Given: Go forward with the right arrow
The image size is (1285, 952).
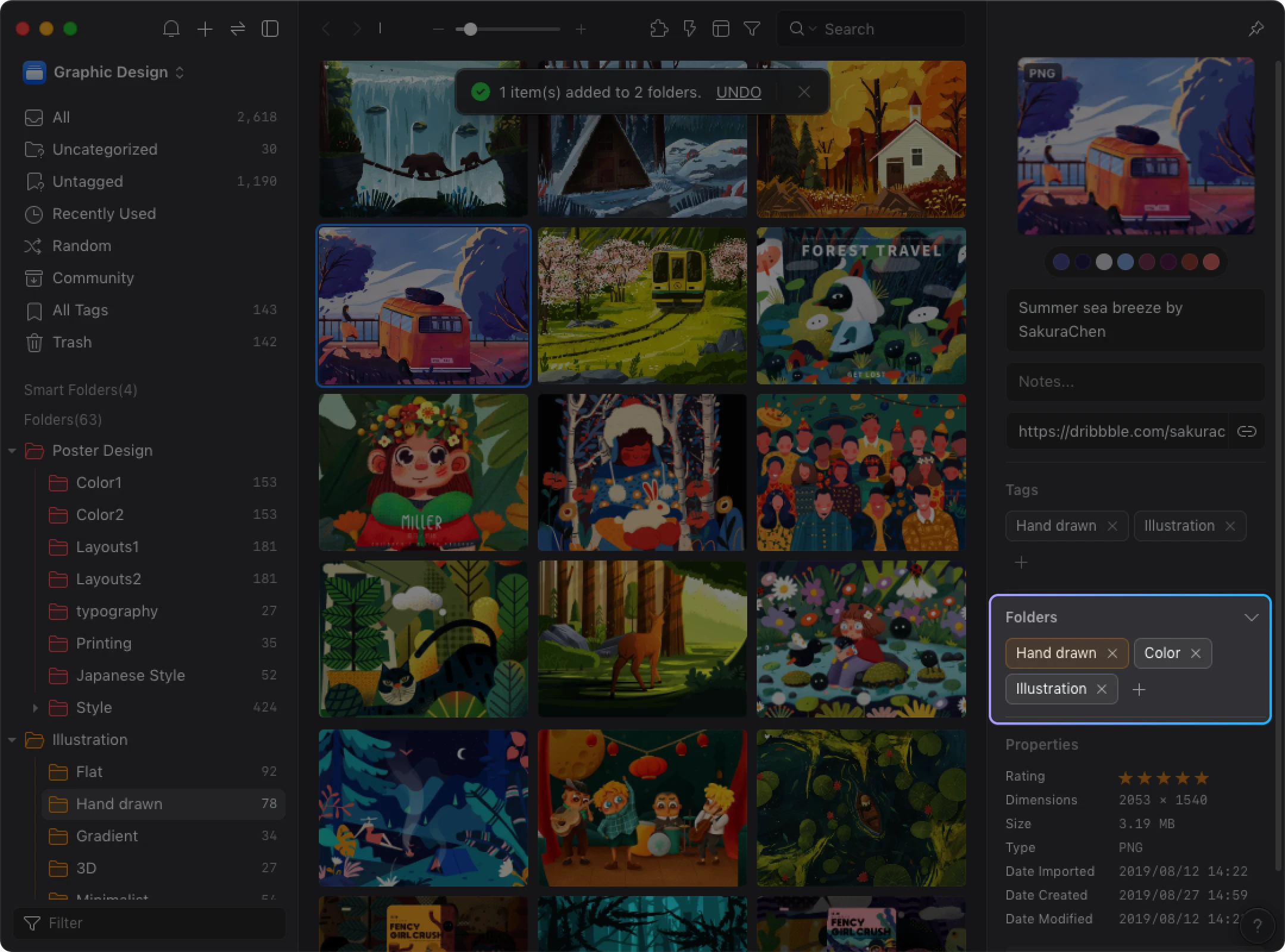Looking at the screenshot, I should (x=356, y=29).
